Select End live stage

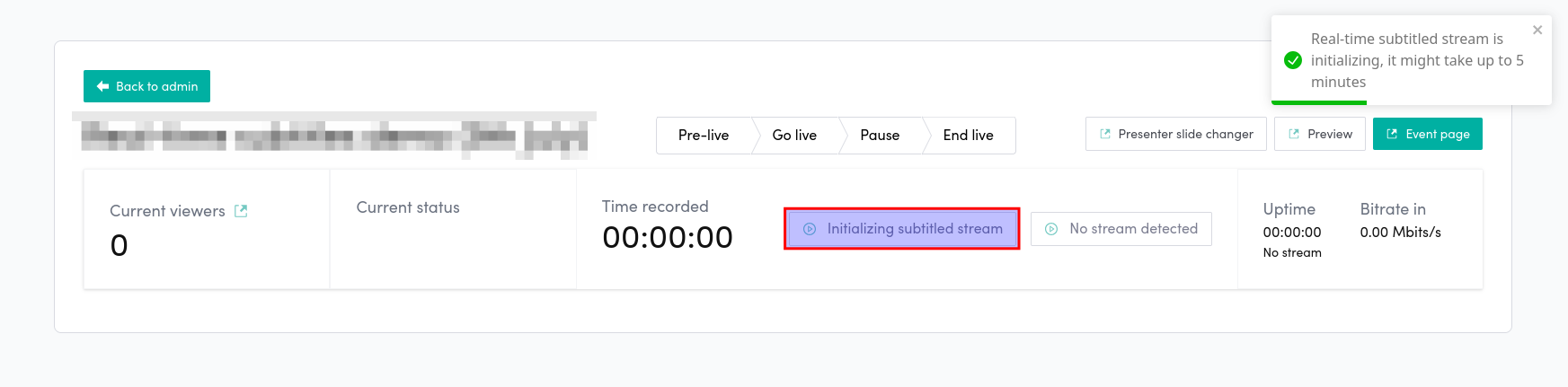point(968,136)
